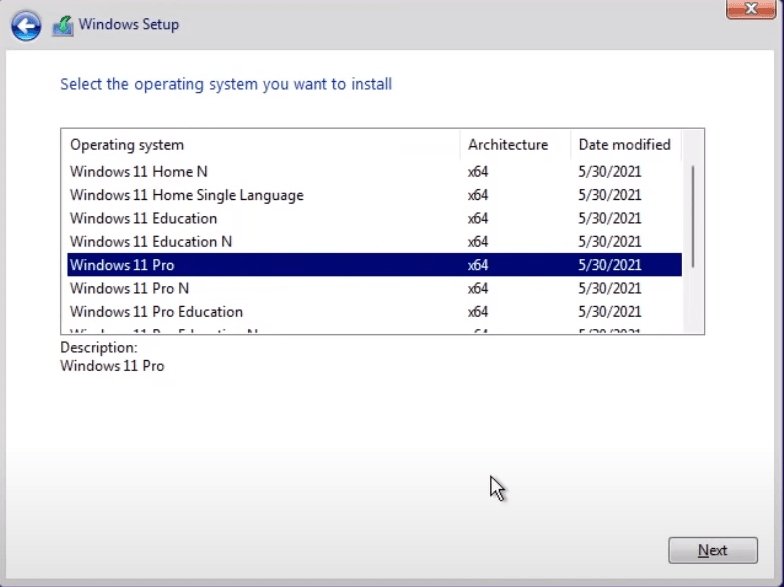Click the Architecture column header
The height and width of the screenshot is (587, 784).
pyautogui.click(x=515, y=145)
